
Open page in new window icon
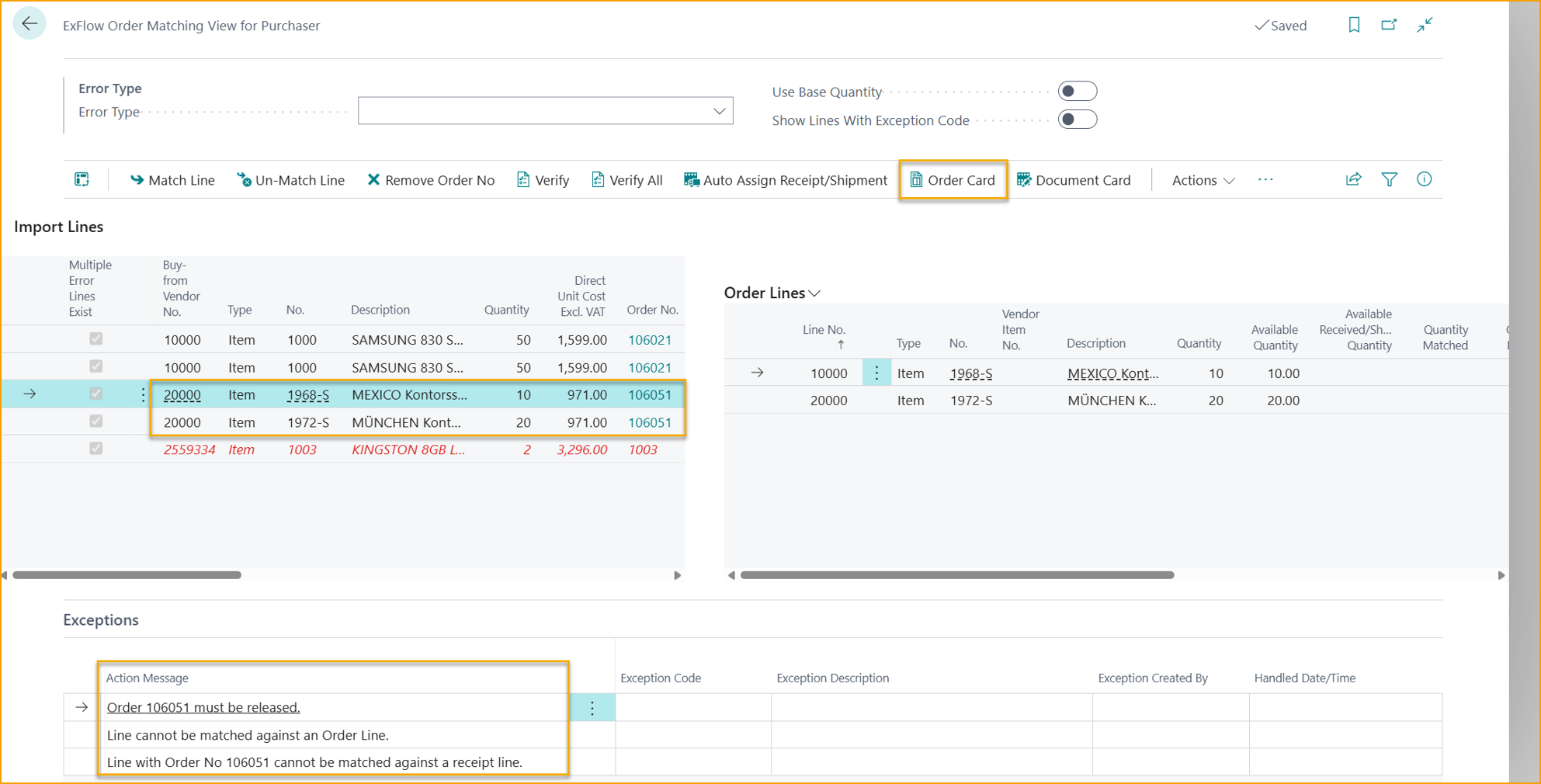(1389, 25)
